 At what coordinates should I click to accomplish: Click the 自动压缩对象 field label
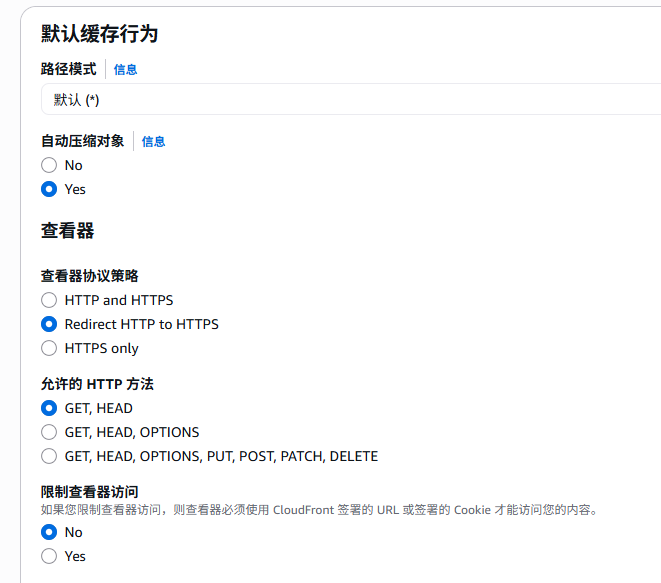point(82,141)
